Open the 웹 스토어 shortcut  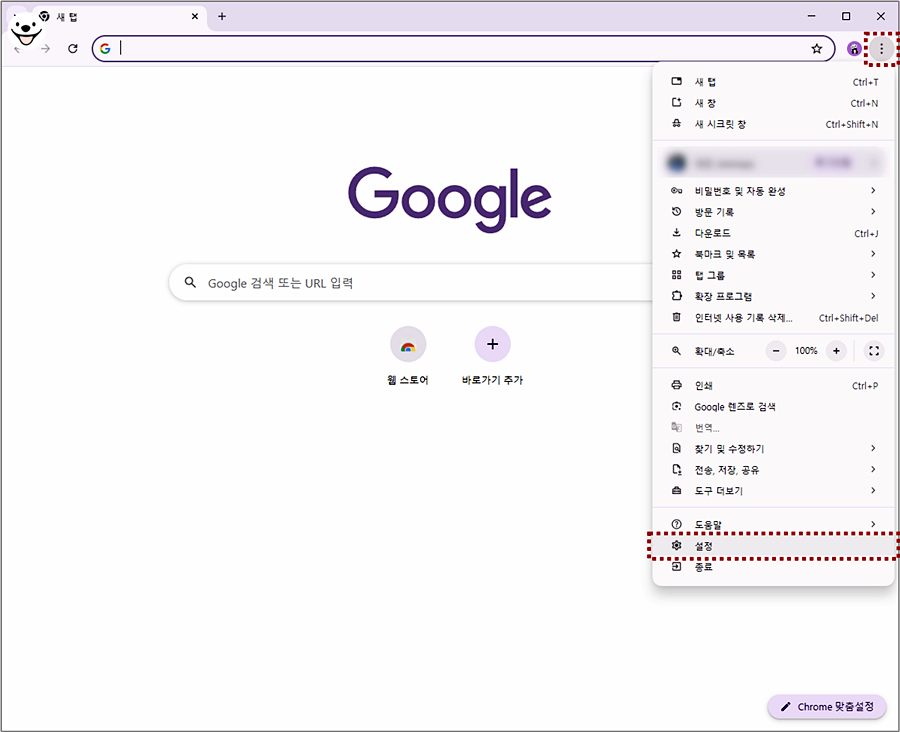point(408,356)
